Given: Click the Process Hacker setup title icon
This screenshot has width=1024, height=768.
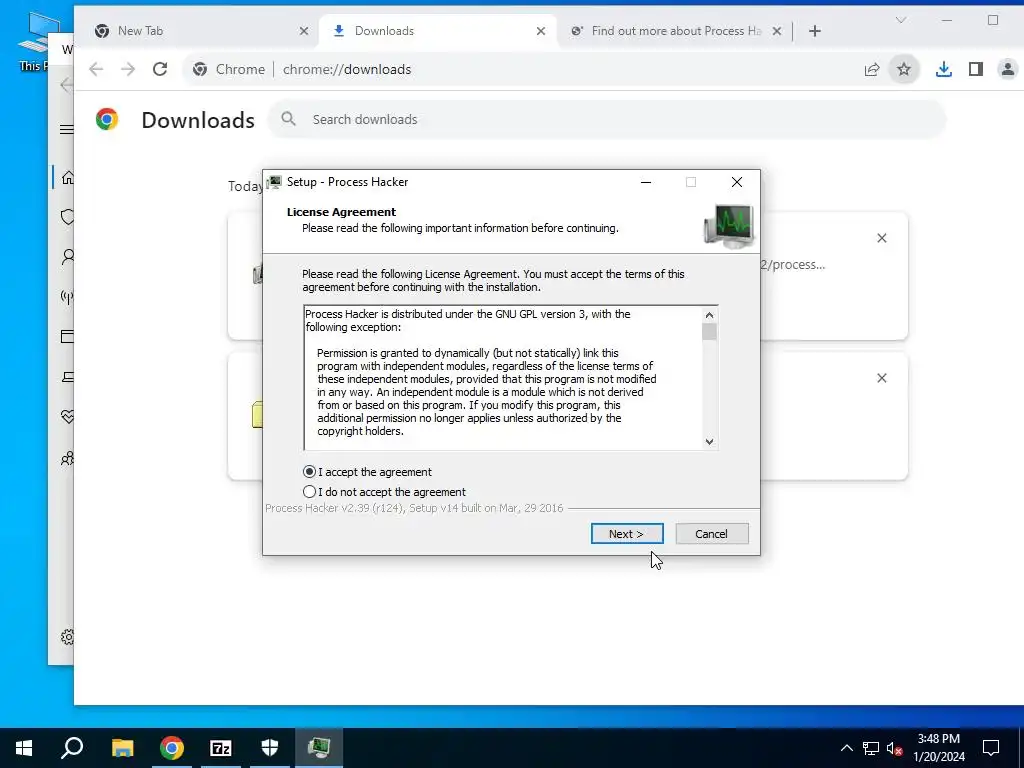Looking at the screenshot, I should tap(275, 182).
